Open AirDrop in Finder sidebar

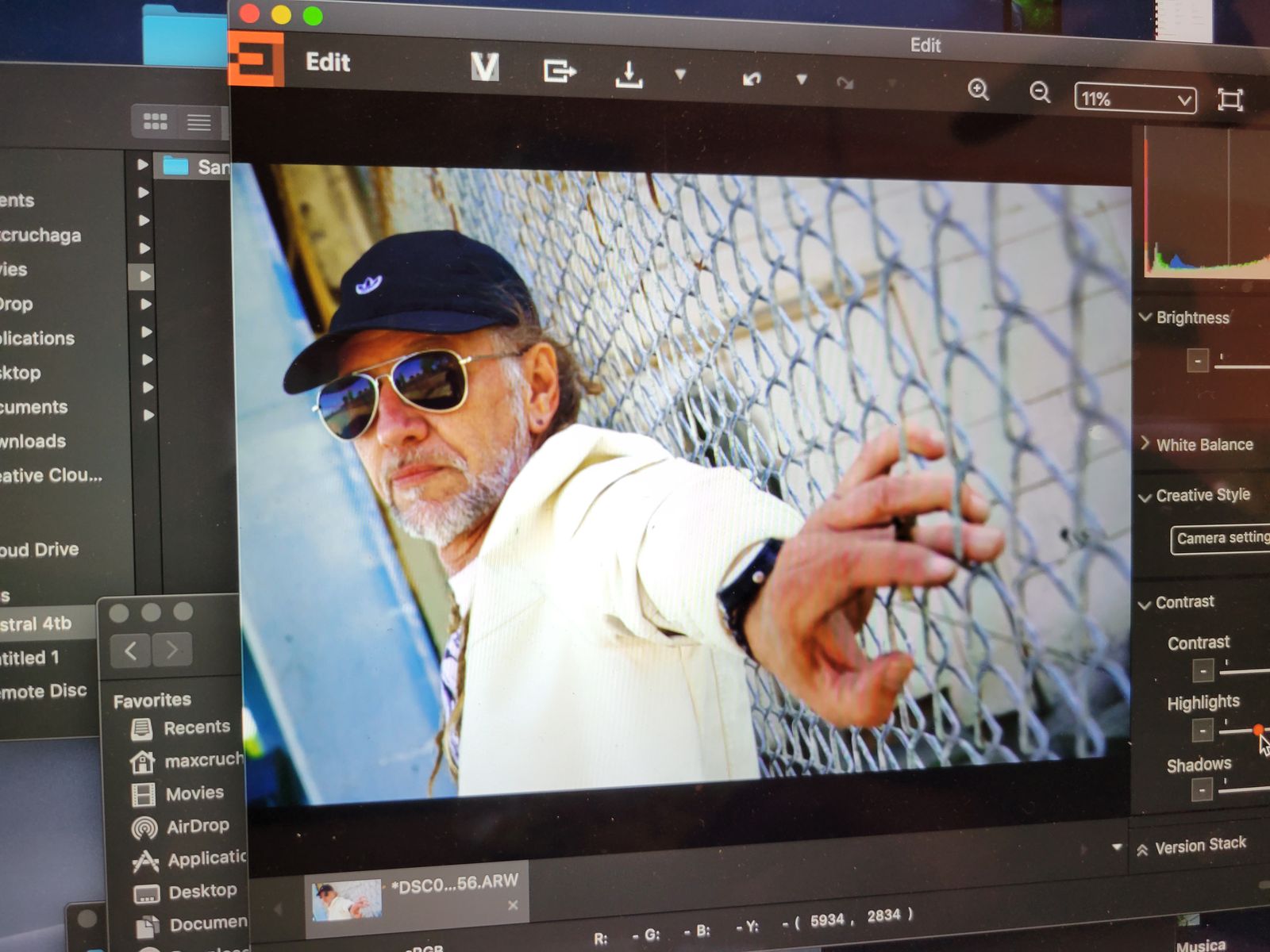(x=197, y=827)
